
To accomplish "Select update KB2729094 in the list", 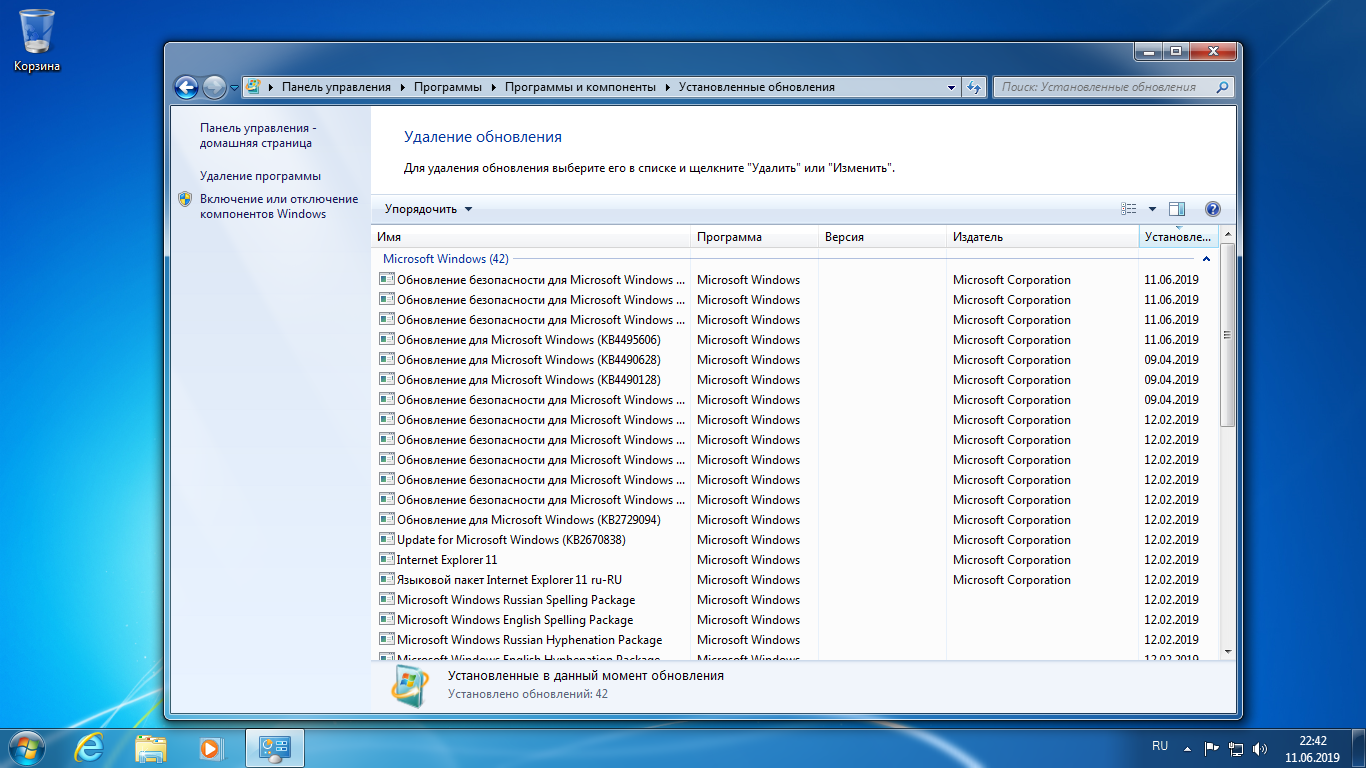I will pyautogui.click(x=795, y=520).
